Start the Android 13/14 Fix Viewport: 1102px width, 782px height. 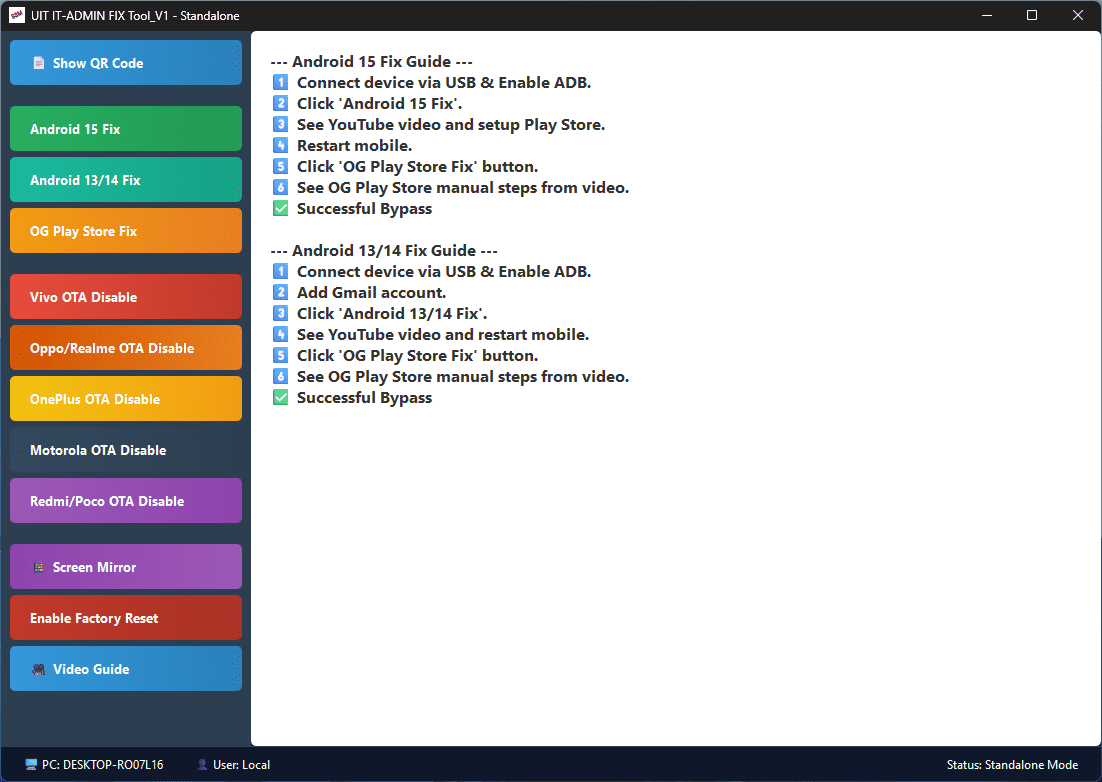[126, 180]
